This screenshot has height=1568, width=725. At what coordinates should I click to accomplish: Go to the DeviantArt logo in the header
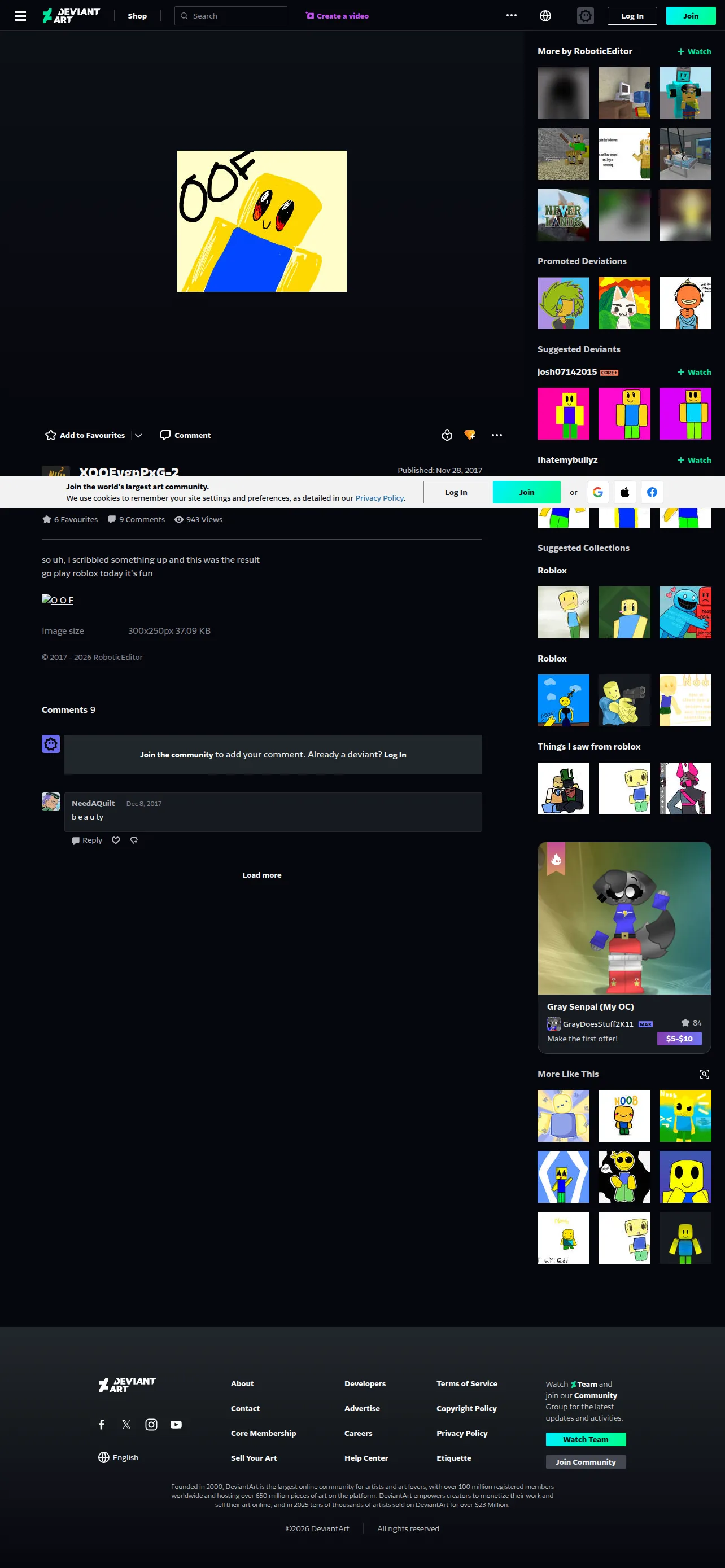click(x=71, y=16)
